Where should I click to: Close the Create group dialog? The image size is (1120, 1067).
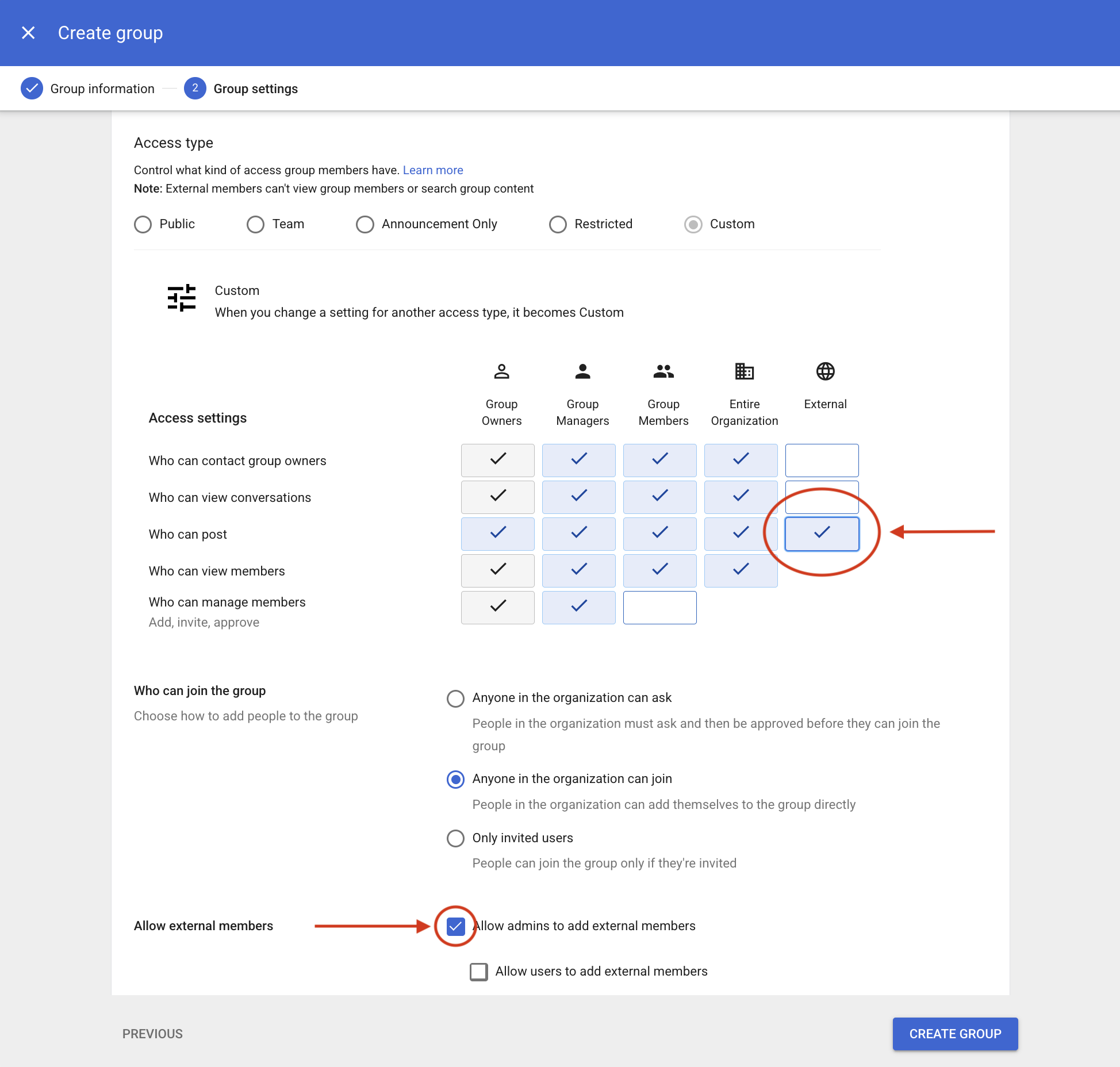pyautogui.click(x=28, y=33)
